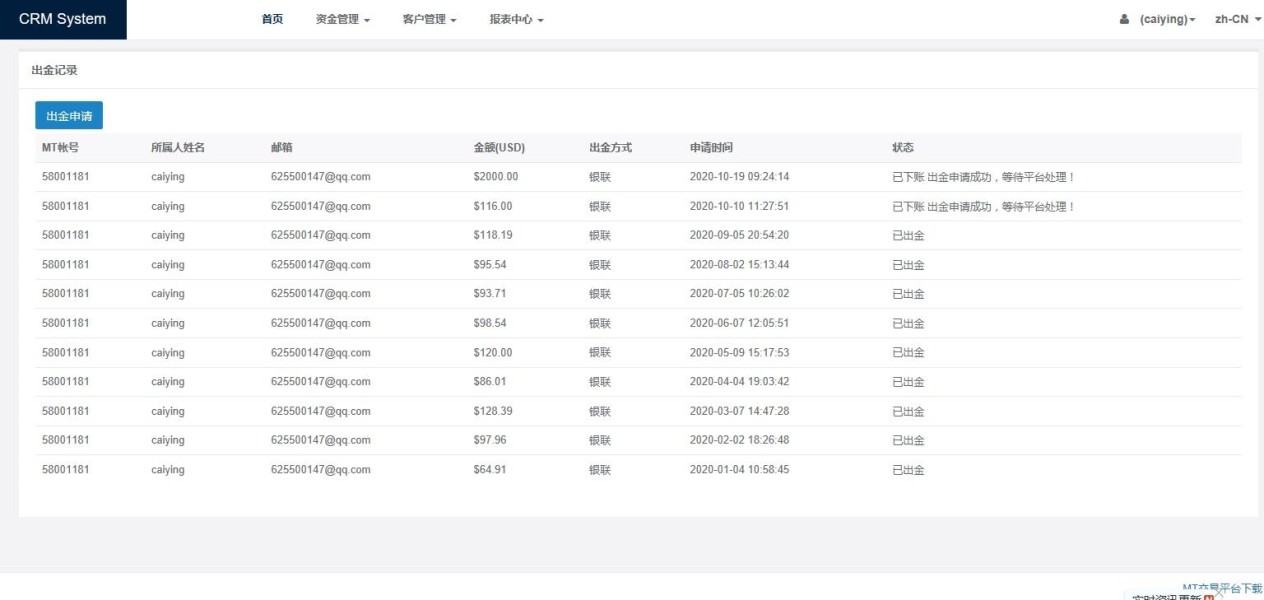Screen dimensions: 1264x600
Task: Select the $2000.00 withdrawal amount cell
Action: tap(496, 177)
